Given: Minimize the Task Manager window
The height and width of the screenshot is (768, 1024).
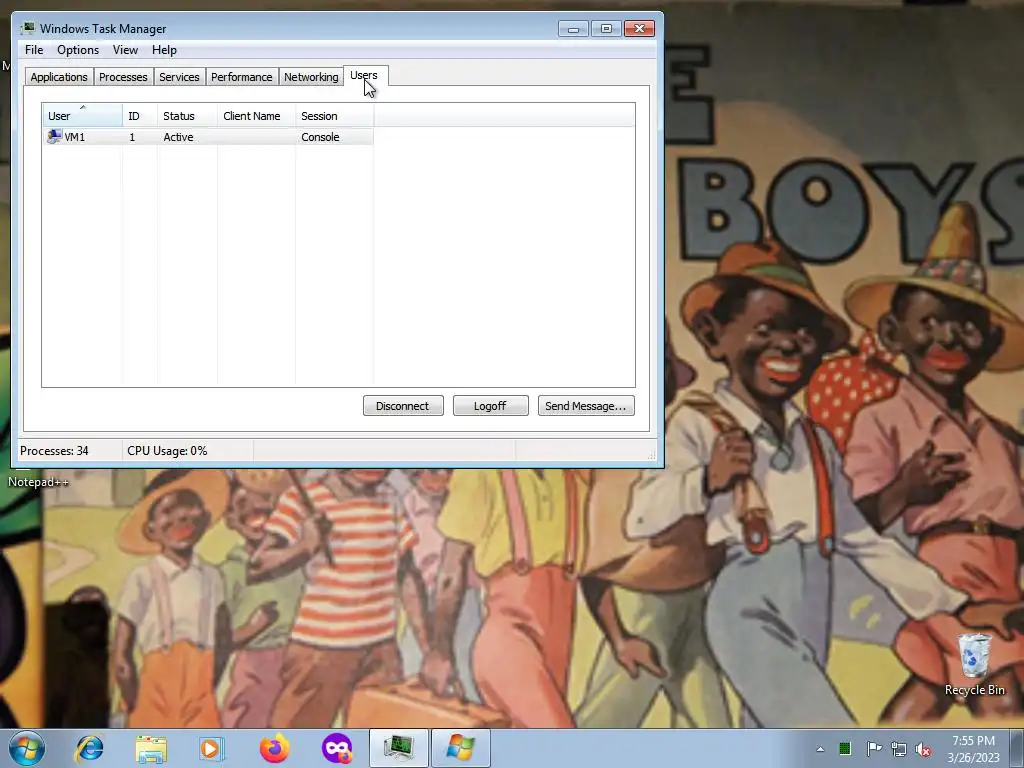Looking at the screenshot, I should (x=573, y=29).
